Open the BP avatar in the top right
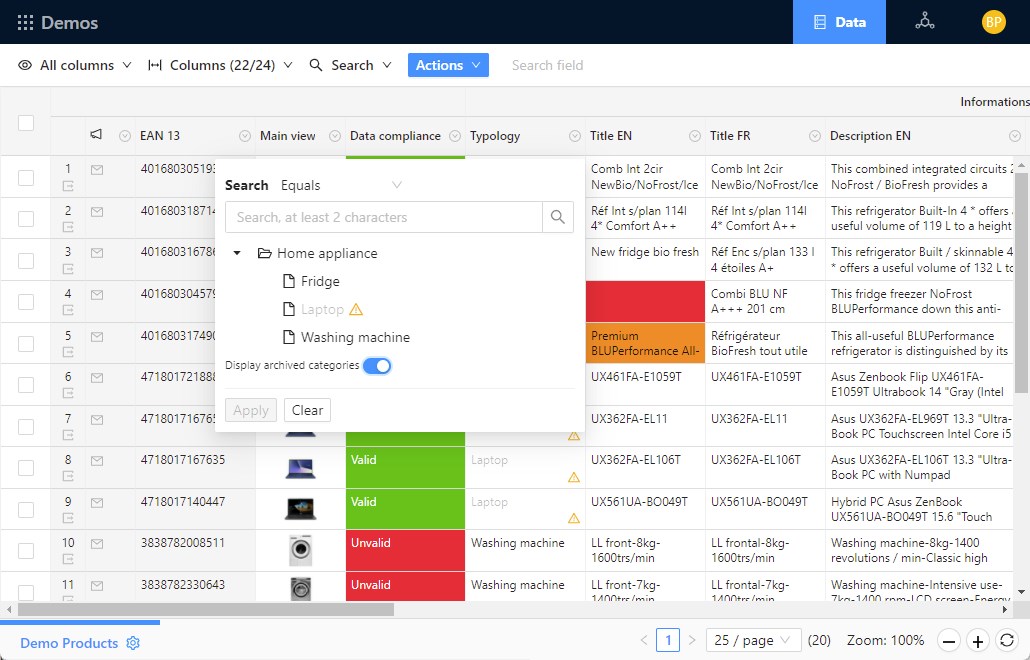This screenshot has height=660, width=1030. click(x=993, y=20)
